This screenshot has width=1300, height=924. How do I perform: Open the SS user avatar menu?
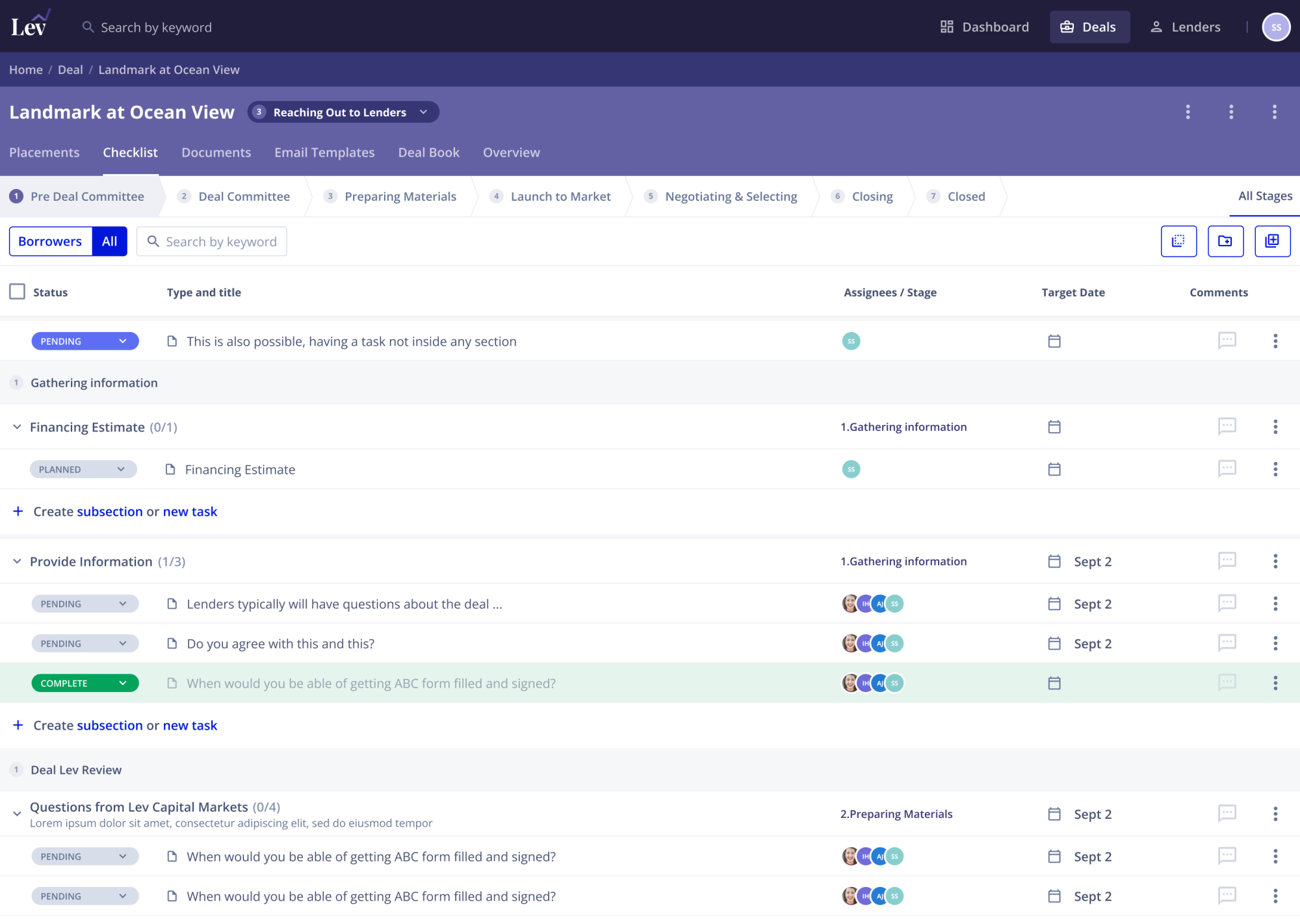click(1275, 27)
